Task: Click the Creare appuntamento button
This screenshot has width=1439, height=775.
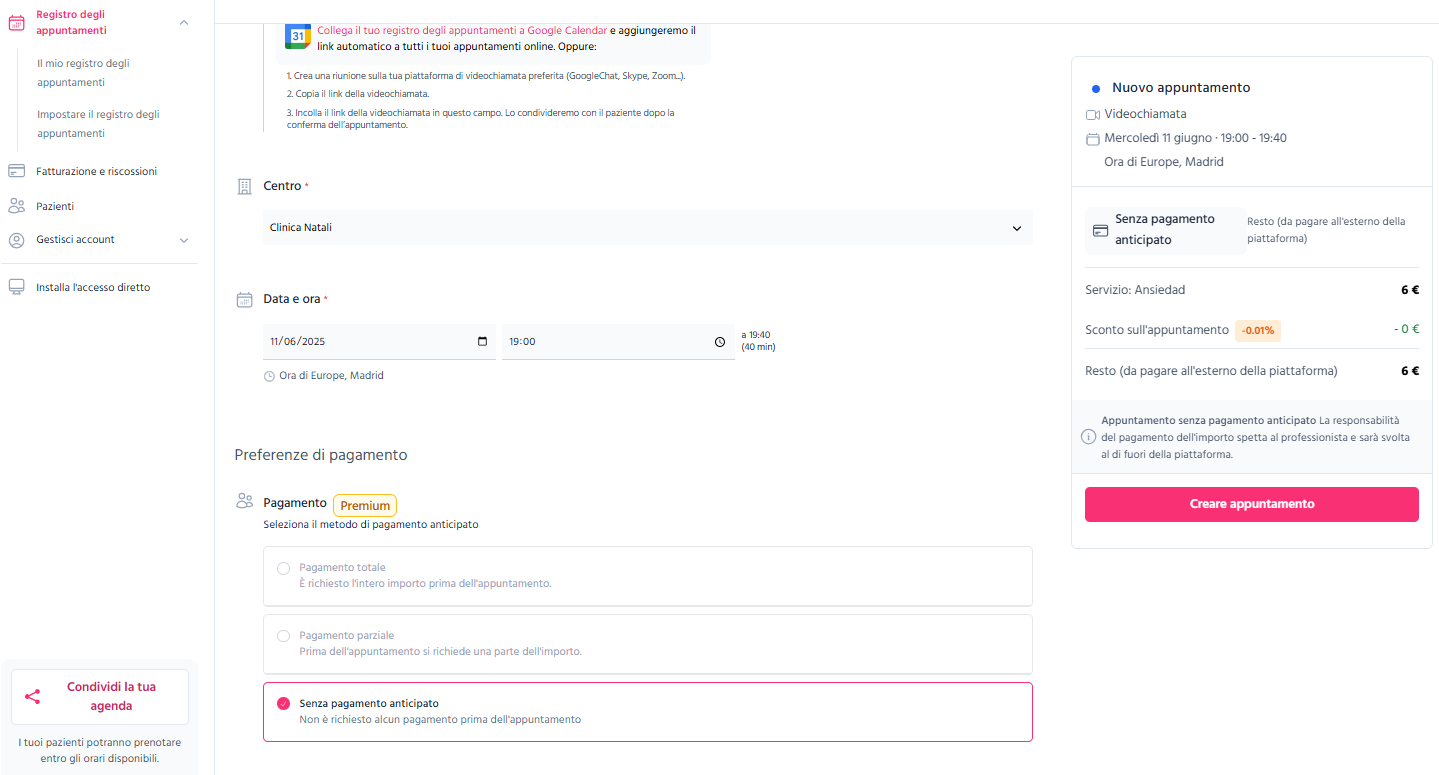Action: (1252, 504)
